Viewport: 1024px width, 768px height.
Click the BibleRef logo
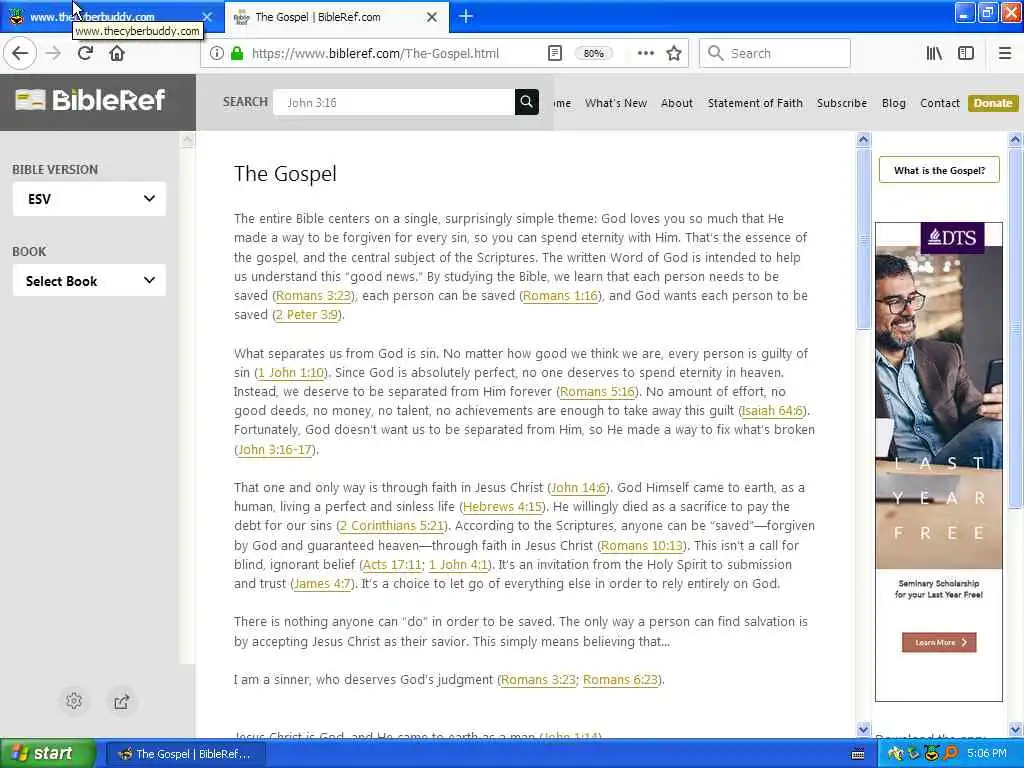click(90, 100)
